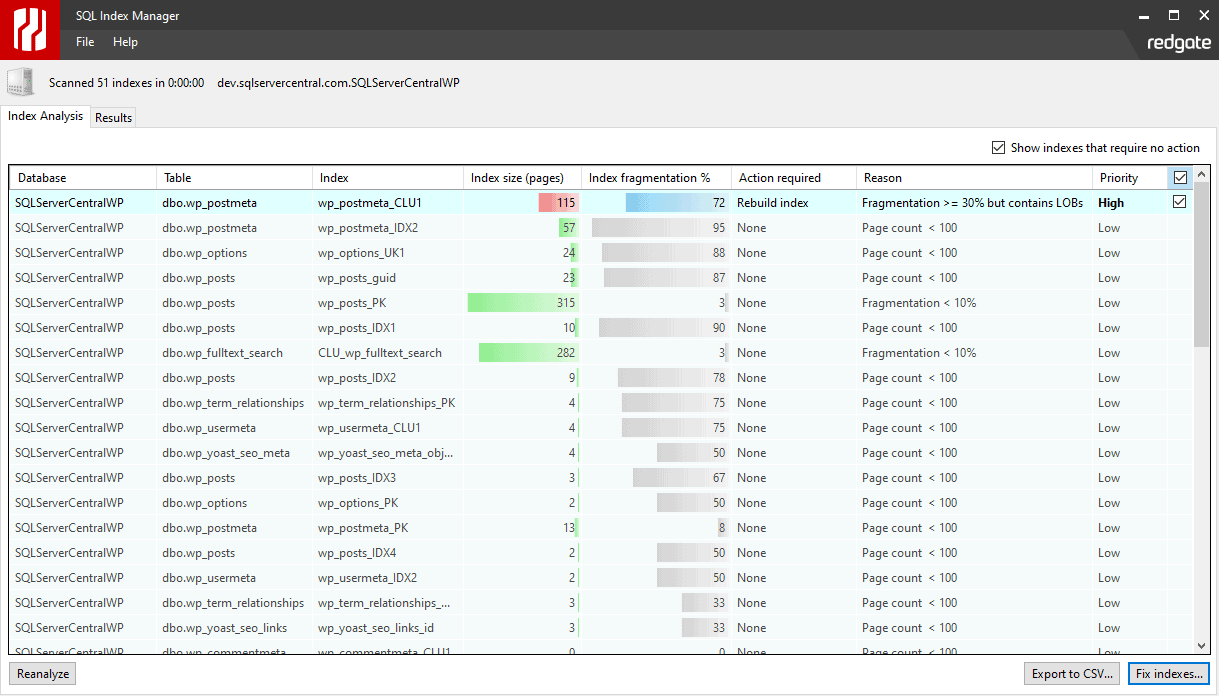Select the Index Analysis tab
1219x696 pixels.
click(45, 116)
